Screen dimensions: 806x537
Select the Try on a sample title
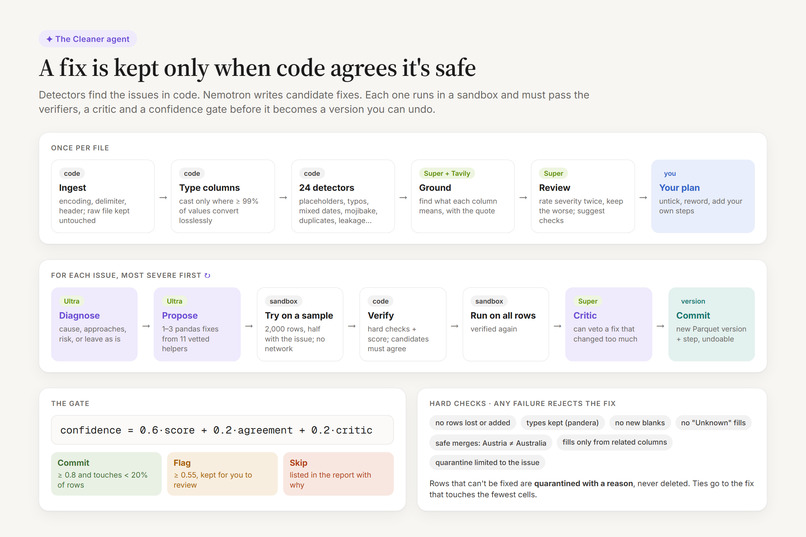coord(299,316)
